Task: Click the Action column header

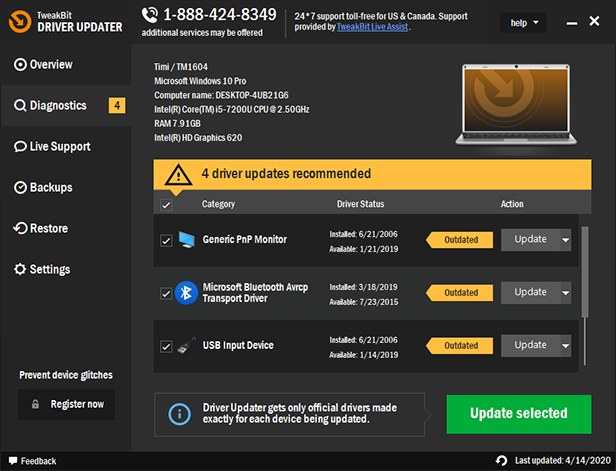Action: 512,204
